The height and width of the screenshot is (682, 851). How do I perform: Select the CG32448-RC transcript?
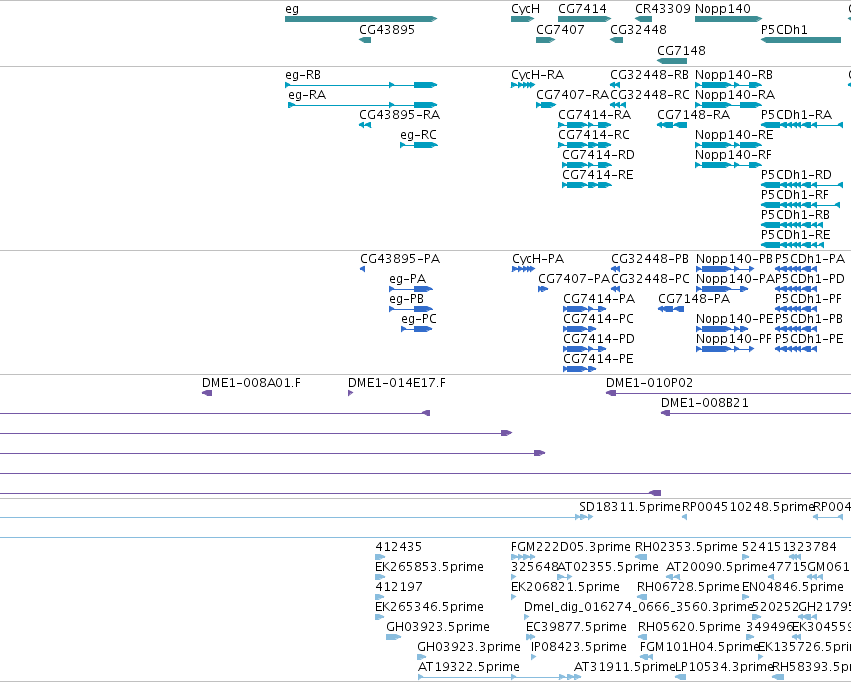[618, 105]
